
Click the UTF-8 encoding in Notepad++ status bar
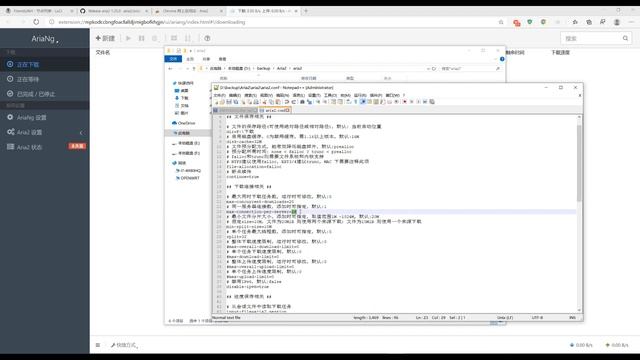537,318
